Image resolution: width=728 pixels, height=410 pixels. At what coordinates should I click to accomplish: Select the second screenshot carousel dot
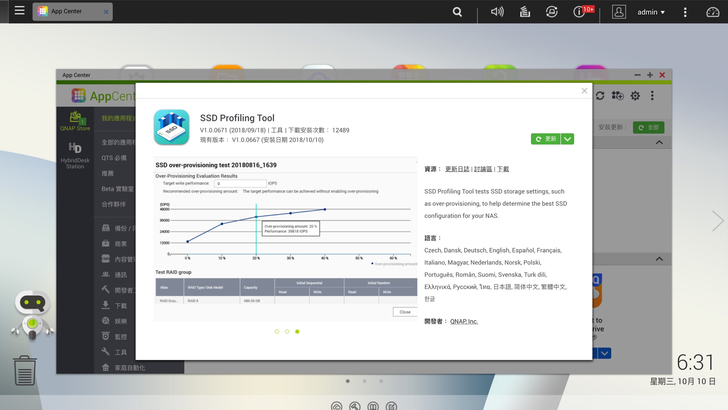[286, 331]
